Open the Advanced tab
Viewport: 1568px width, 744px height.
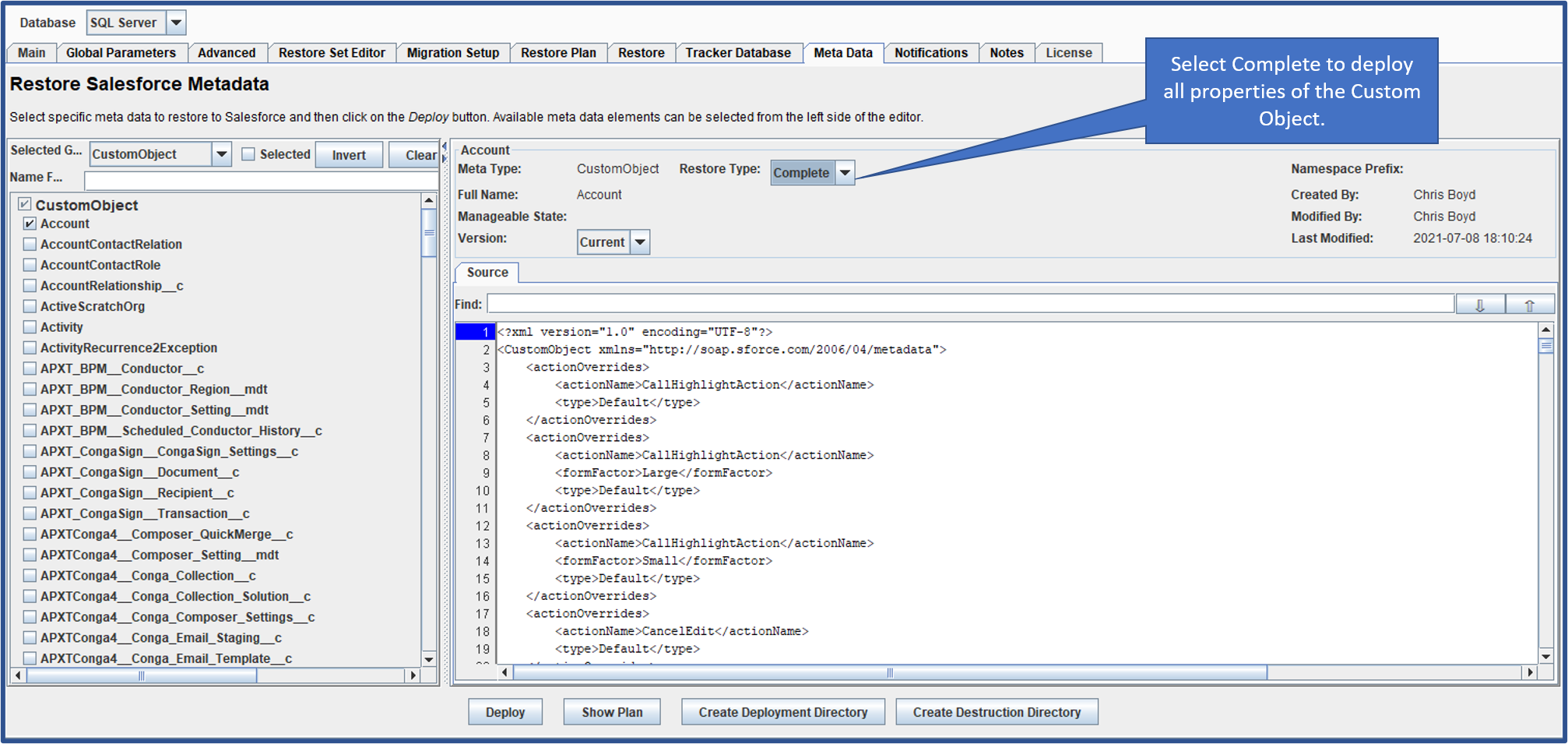[227, 53]
